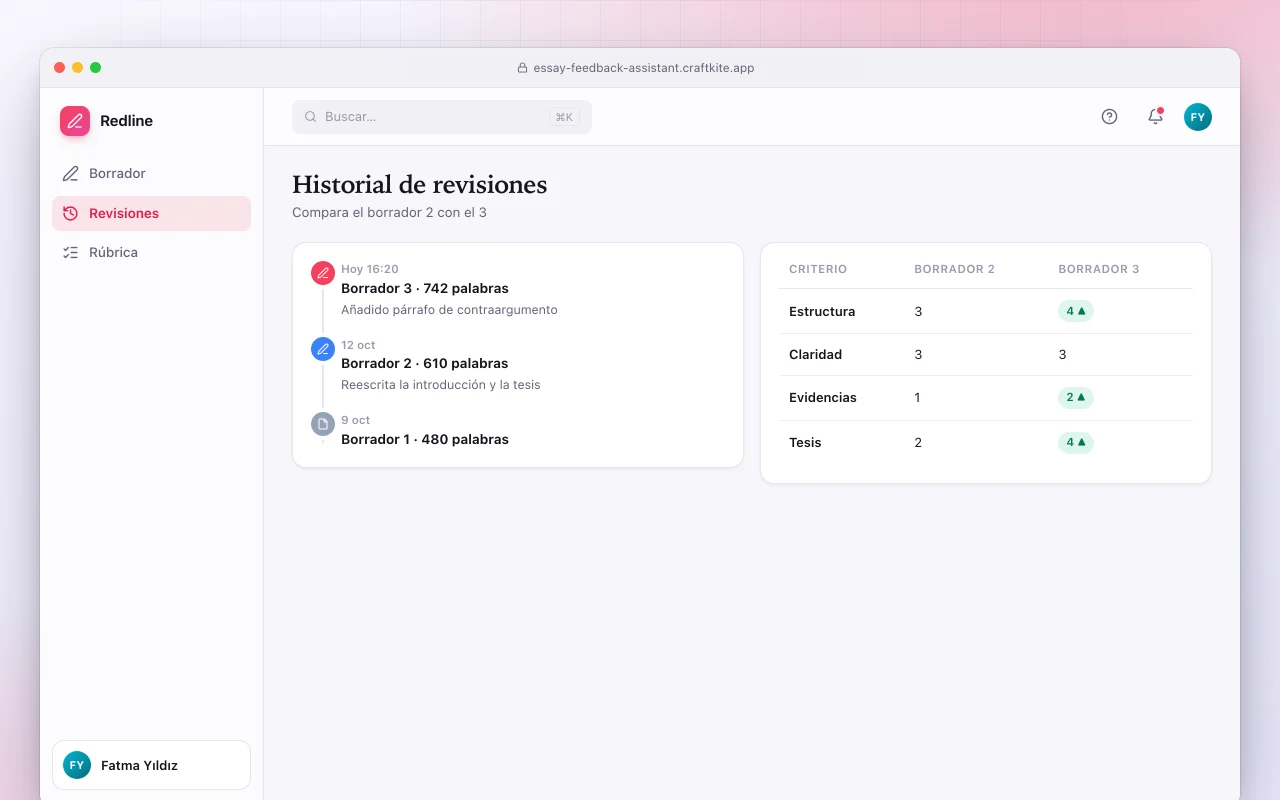Click the 'Historial de revisiones' heading

coord(420,185)
